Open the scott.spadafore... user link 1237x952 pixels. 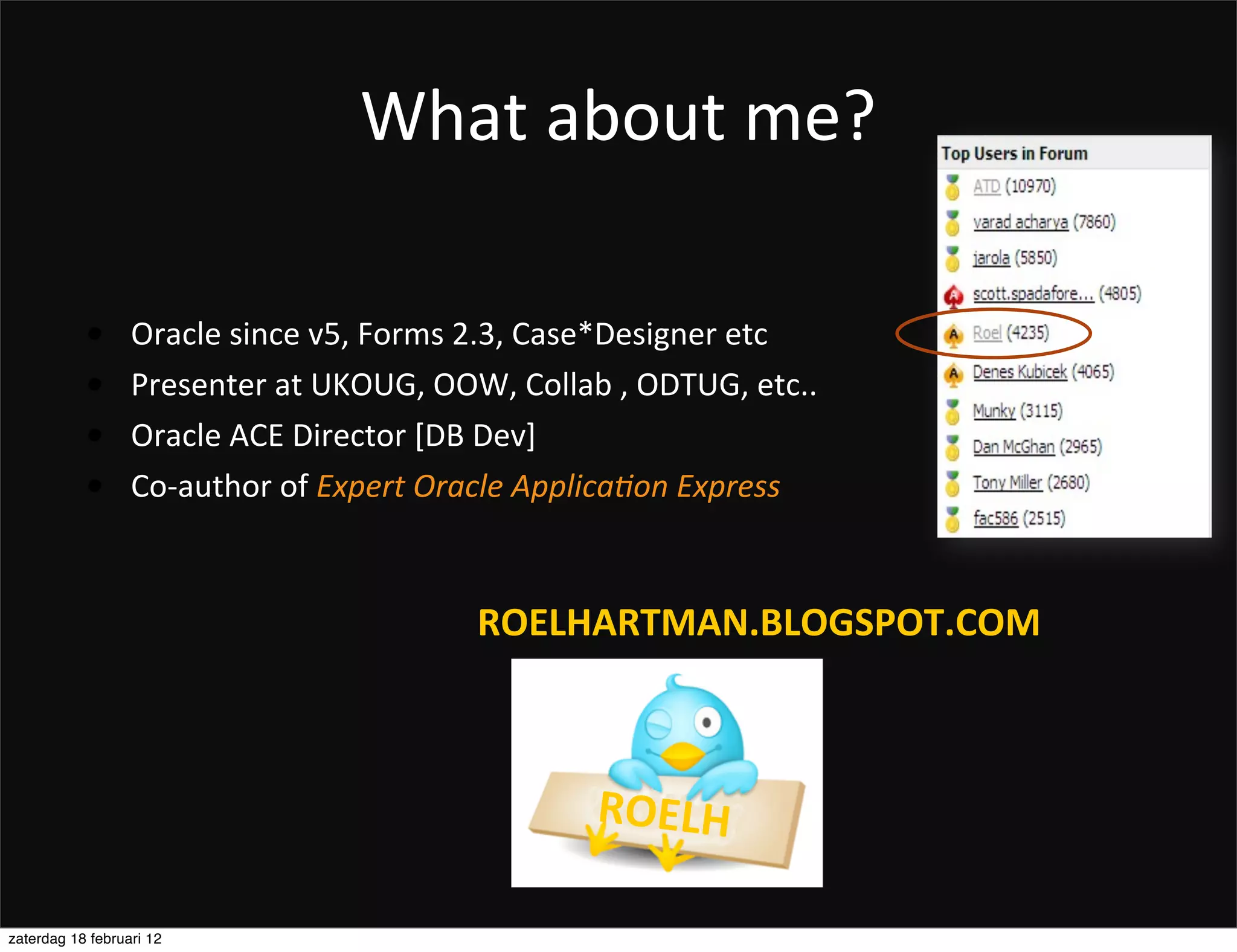[1033, 294]
